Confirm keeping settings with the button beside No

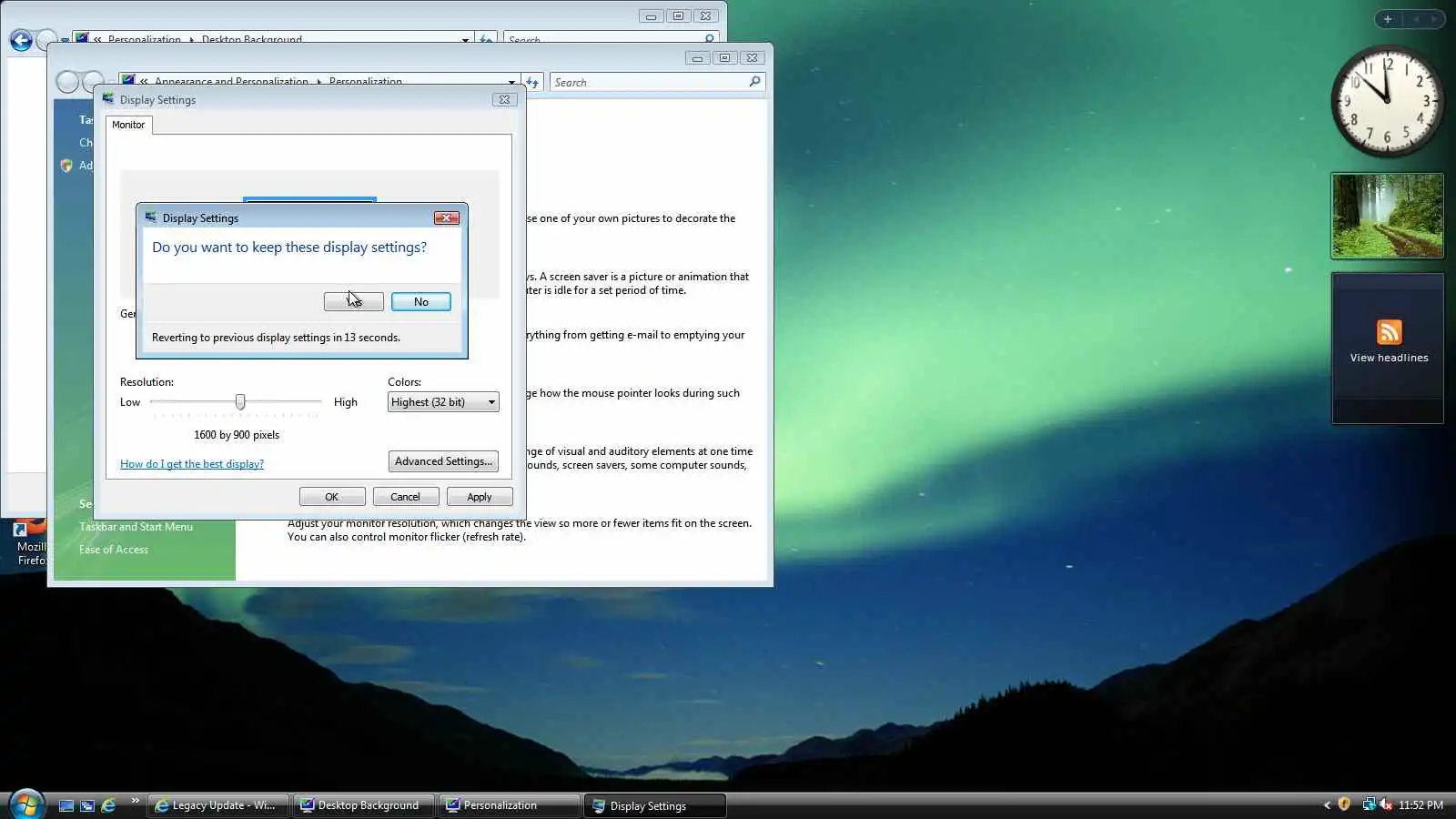(353, 302)
